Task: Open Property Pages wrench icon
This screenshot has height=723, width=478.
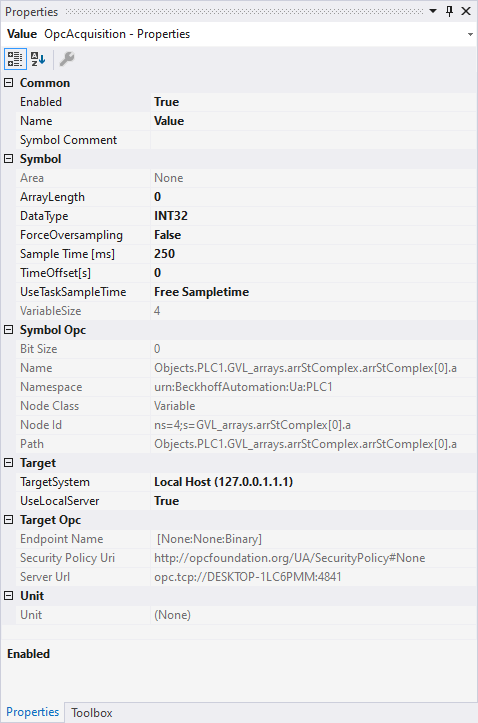Action: 67,59
